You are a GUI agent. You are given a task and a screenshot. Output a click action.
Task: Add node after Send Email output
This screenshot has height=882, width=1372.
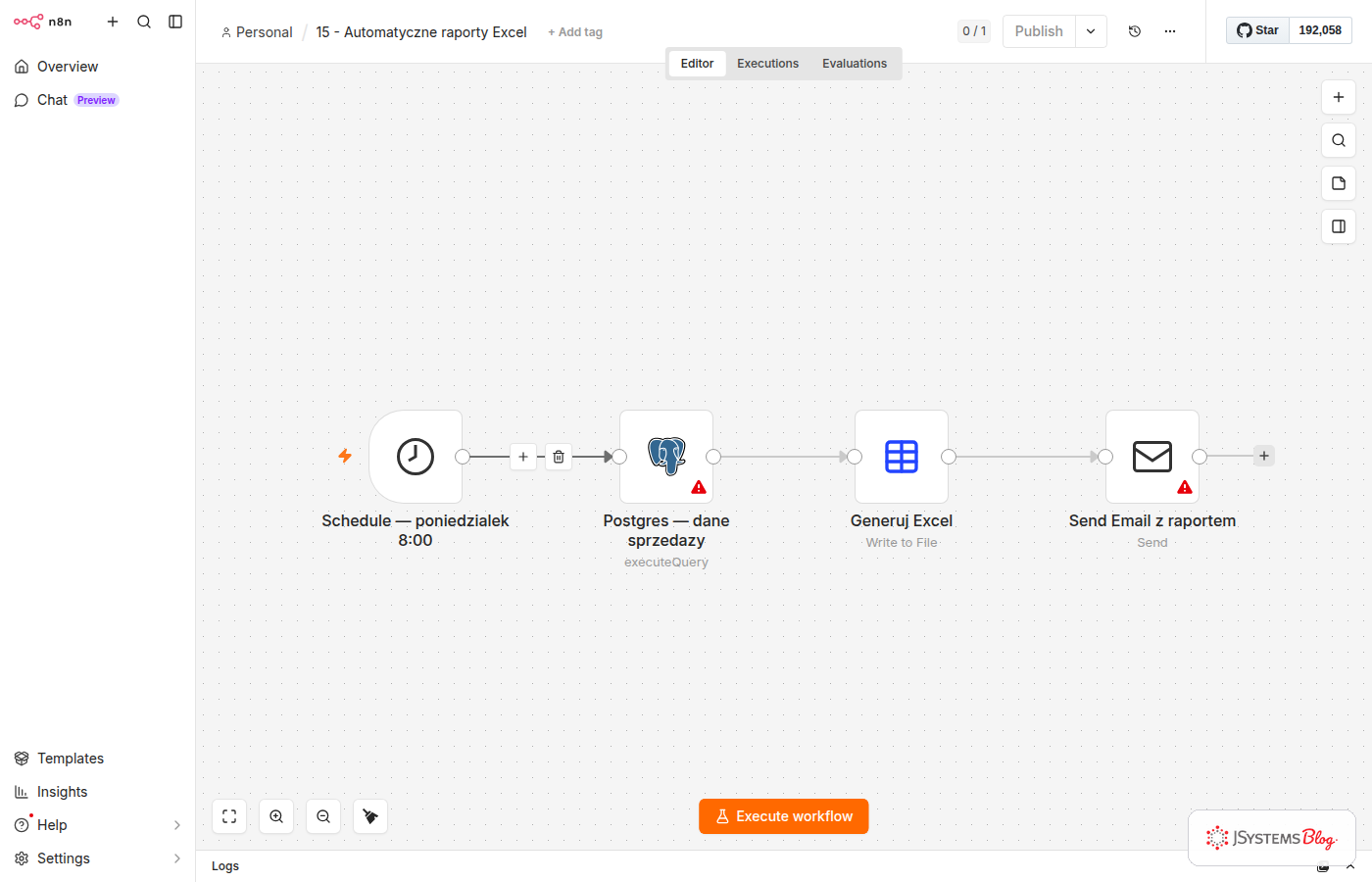click(x=1264, y=456)
